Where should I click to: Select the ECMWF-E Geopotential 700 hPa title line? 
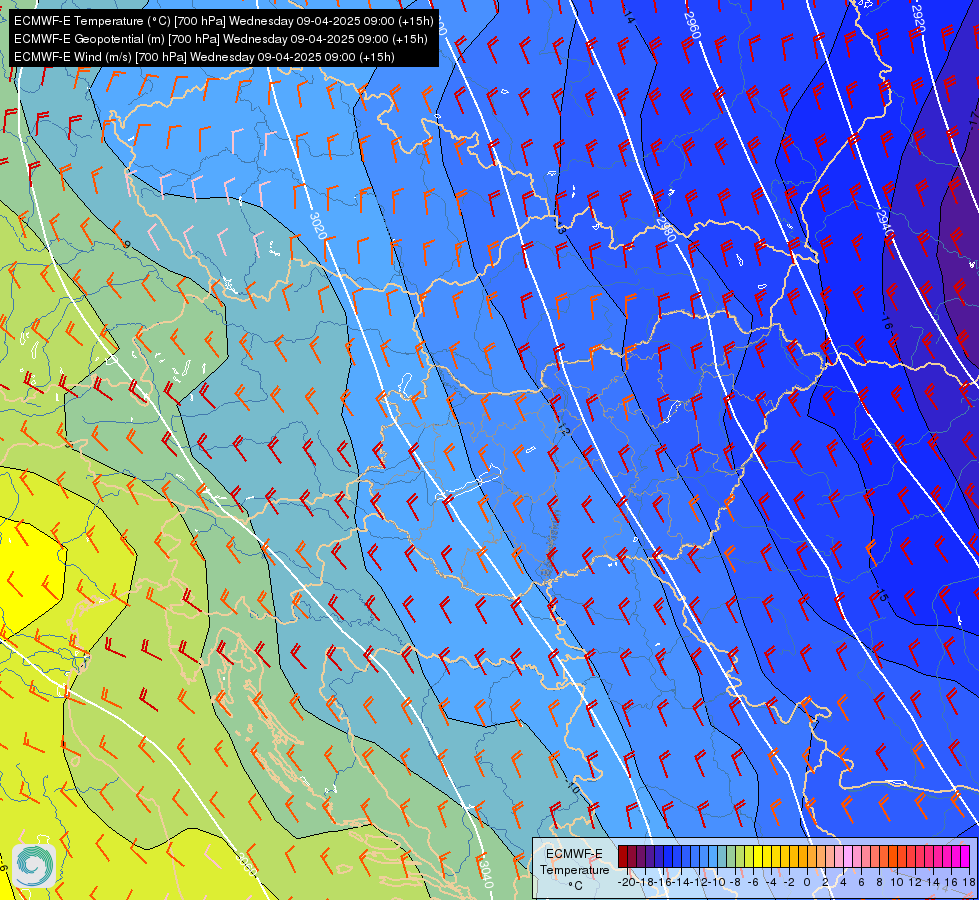point(220,39)
